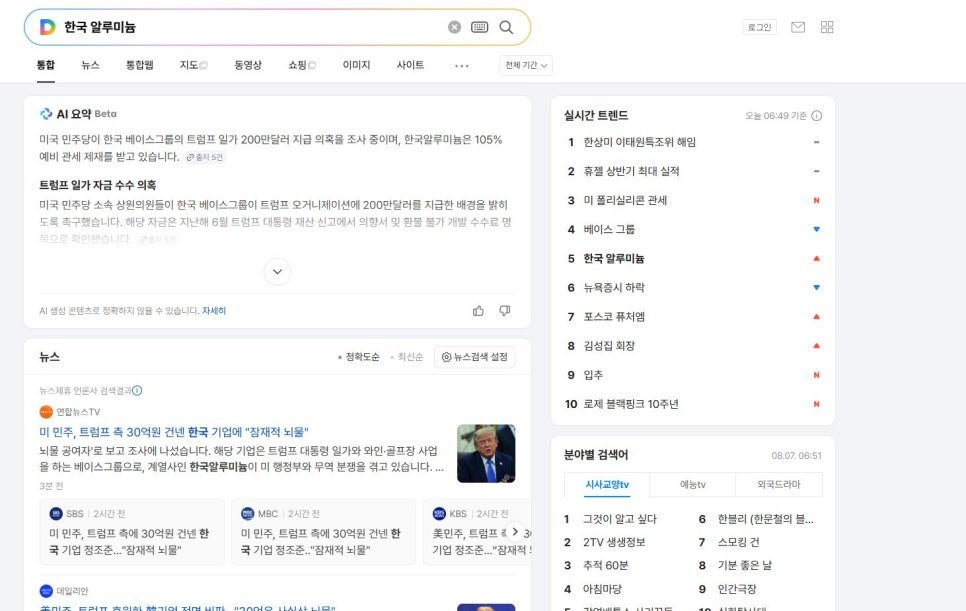966x611 pixels.
Task: Click 2TV 생생정보 search term
Action: point(614,543)
